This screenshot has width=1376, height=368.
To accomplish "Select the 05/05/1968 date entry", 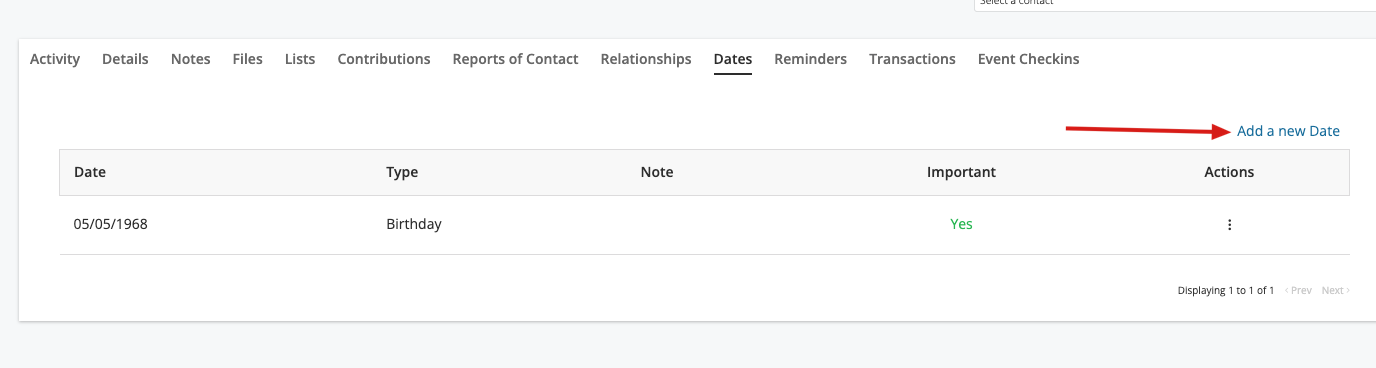I will click(x=111, y=224).
